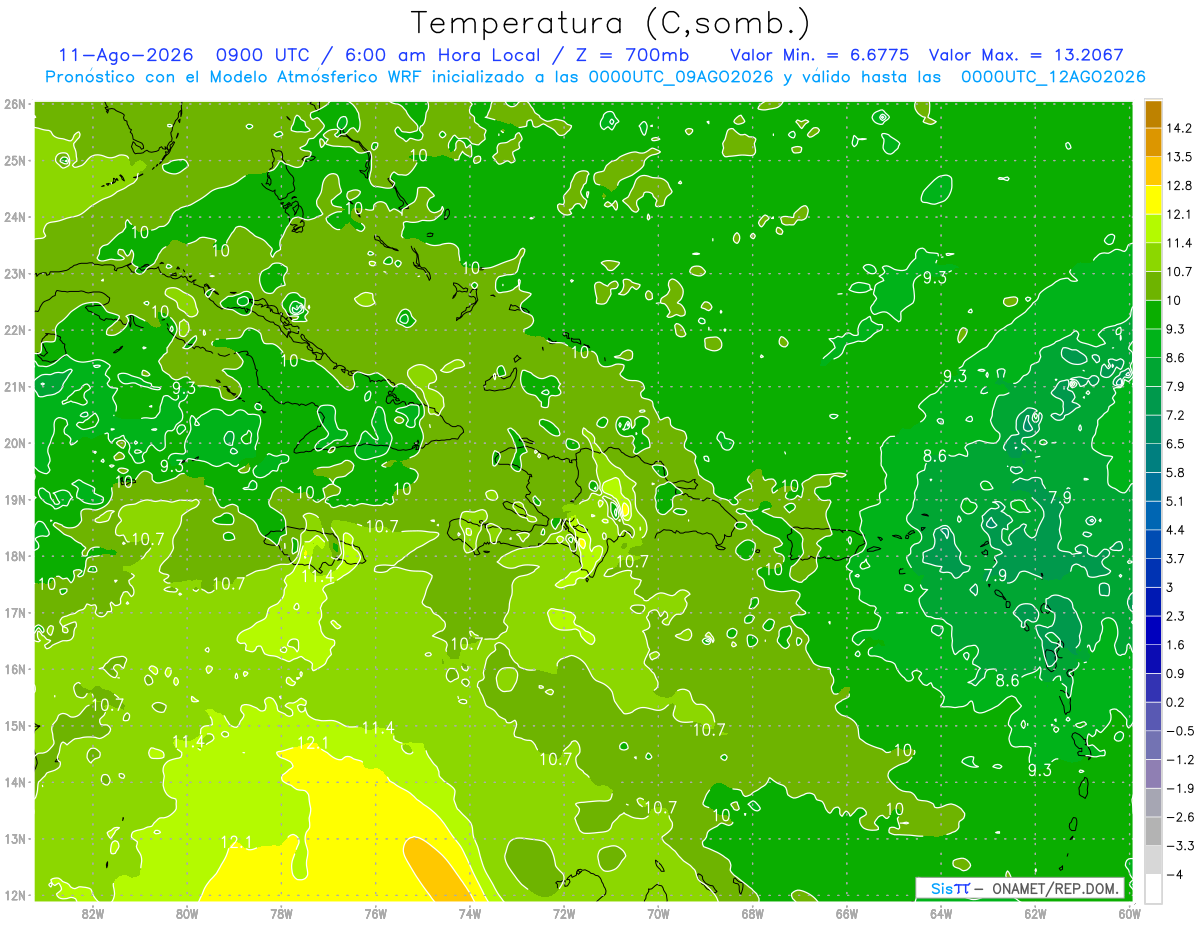Click the 3.7 colorbar label

point(1176,558)
